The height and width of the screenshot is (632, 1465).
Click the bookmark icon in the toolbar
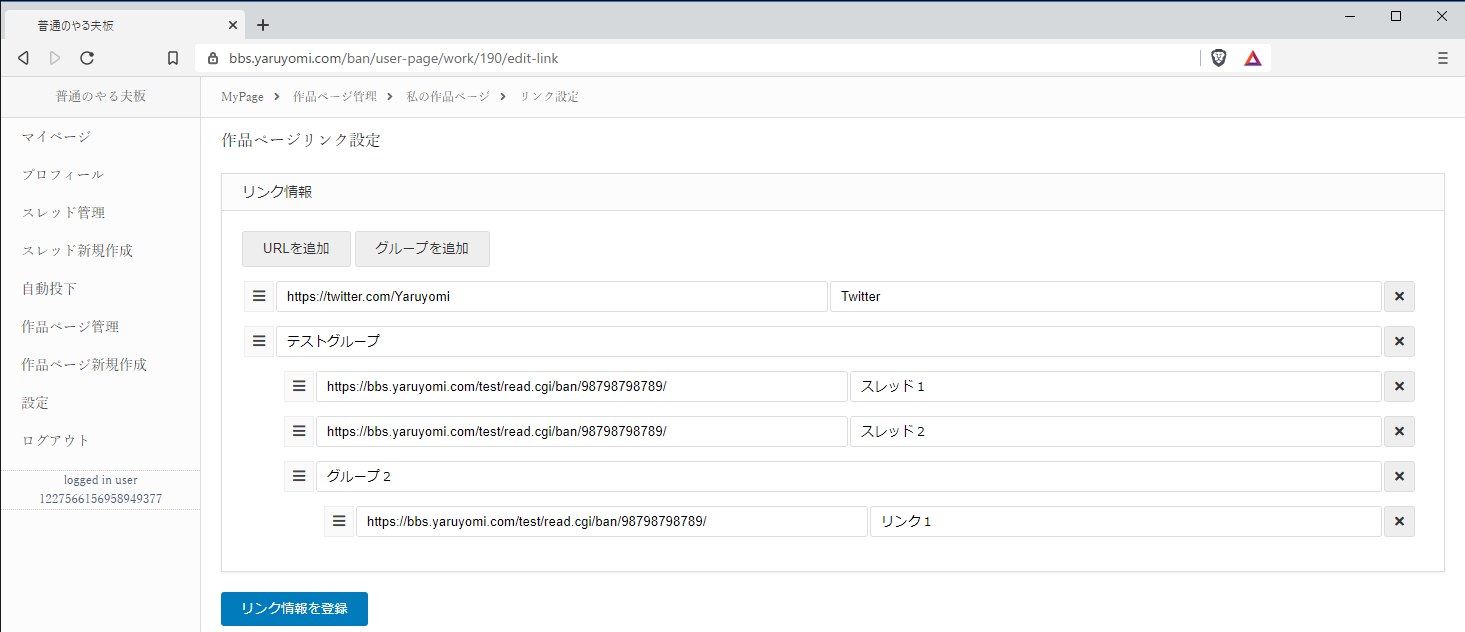(x=172, y=57)
